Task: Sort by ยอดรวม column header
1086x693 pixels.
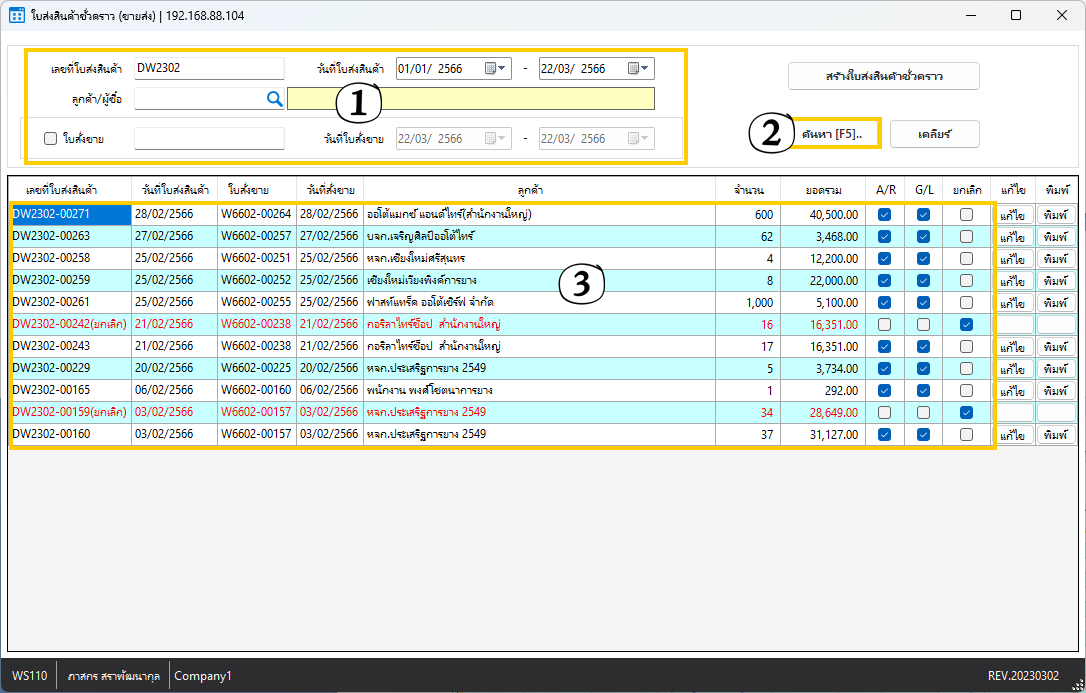Action: coord(823,189)
